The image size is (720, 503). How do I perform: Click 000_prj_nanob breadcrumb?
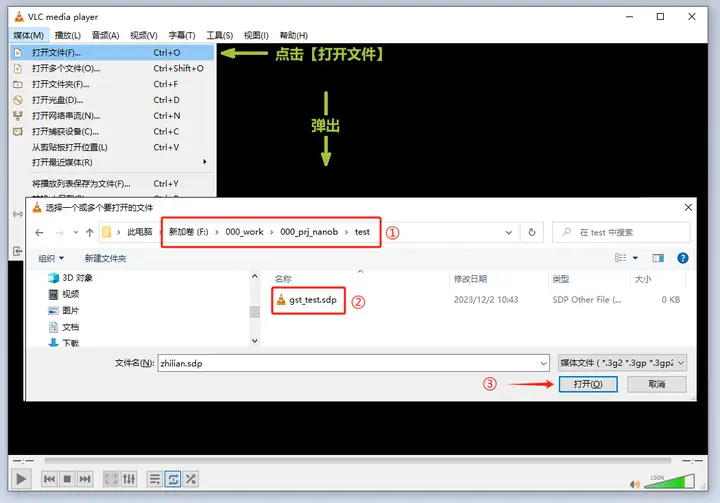309,232
